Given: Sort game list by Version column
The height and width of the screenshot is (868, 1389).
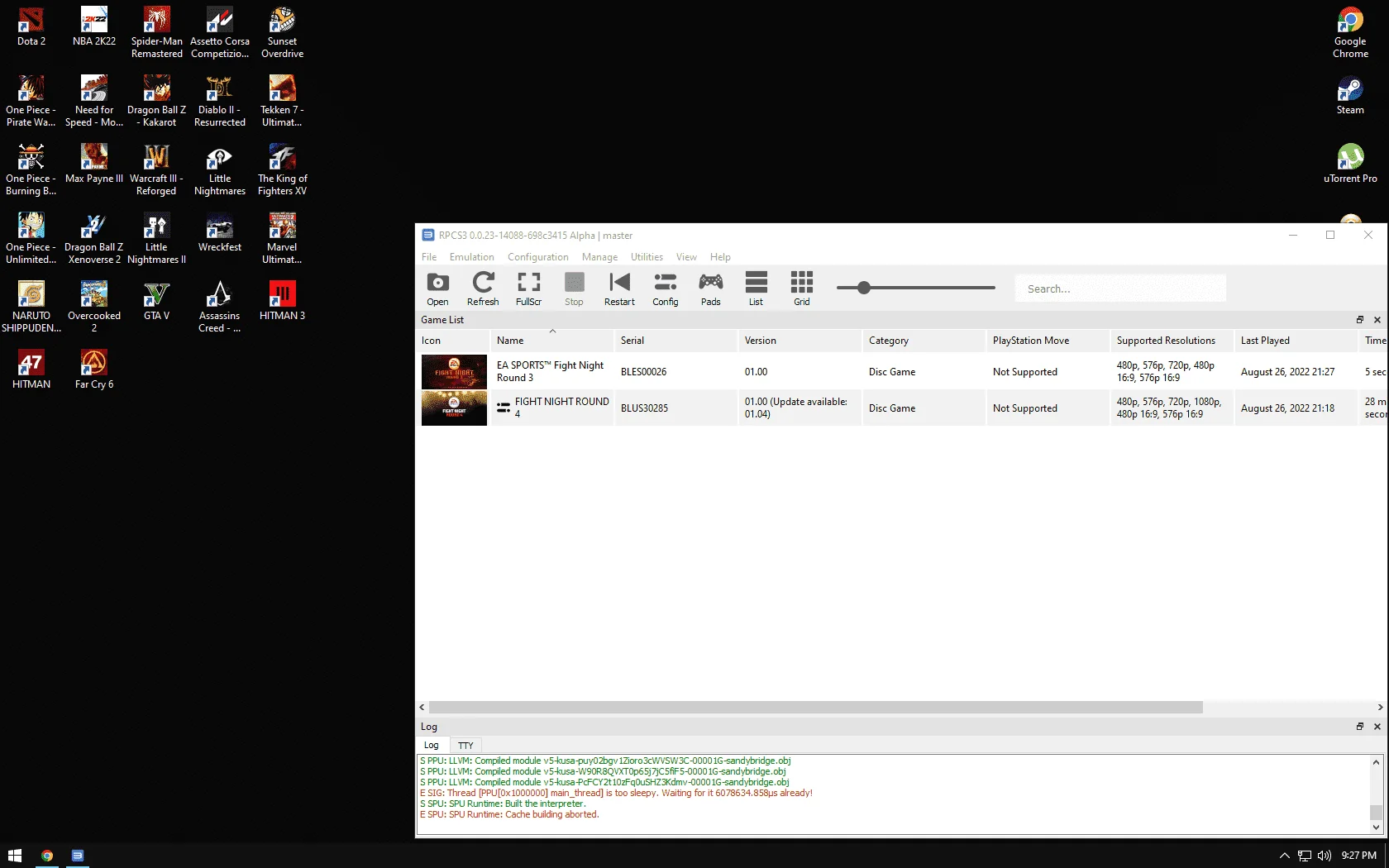Looking at the screenshot, I should (799, 341).
